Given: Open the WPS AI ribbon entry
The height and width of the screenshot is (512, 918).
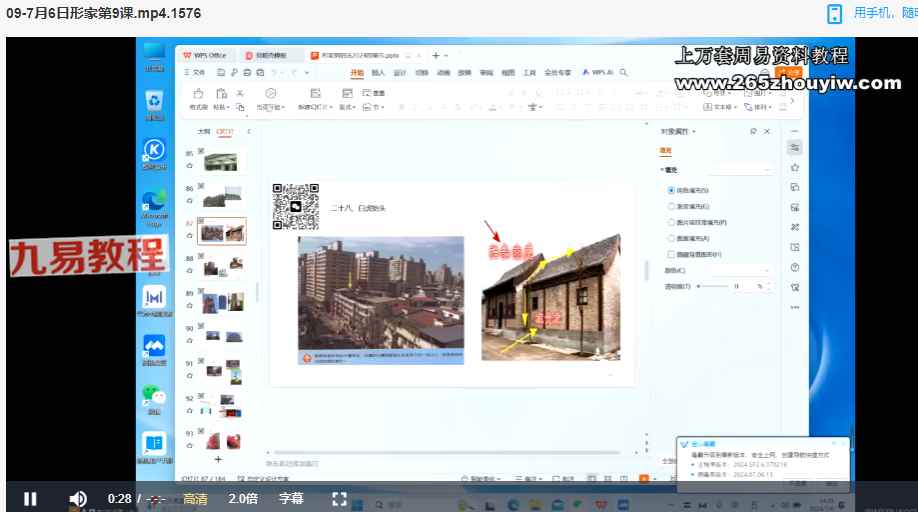Looking at the screenshot, I should click(x=597, y=72).
